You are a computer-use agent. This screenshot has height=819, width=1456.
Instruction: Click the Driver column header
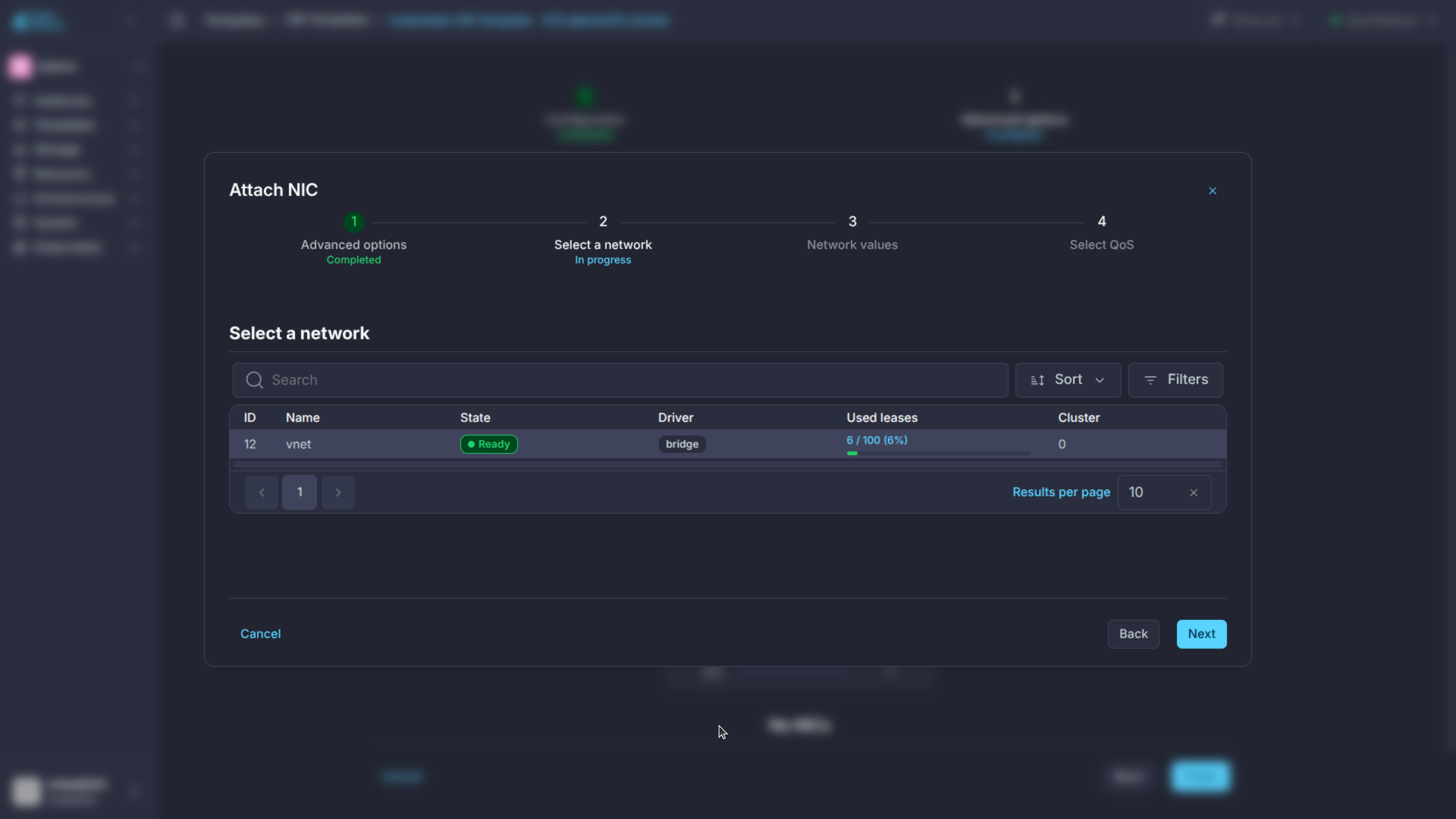675,418
